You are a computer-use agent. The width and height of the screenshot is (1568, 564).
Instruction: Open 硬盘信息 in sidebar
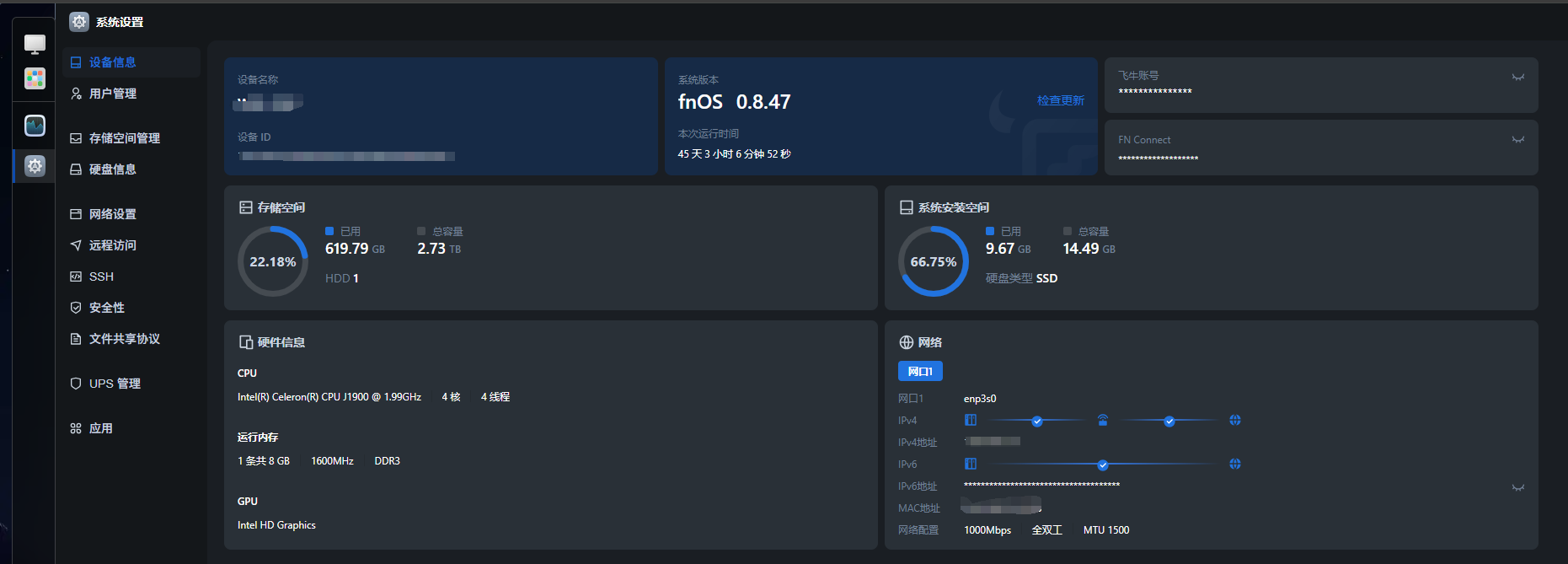pos(131,169)
